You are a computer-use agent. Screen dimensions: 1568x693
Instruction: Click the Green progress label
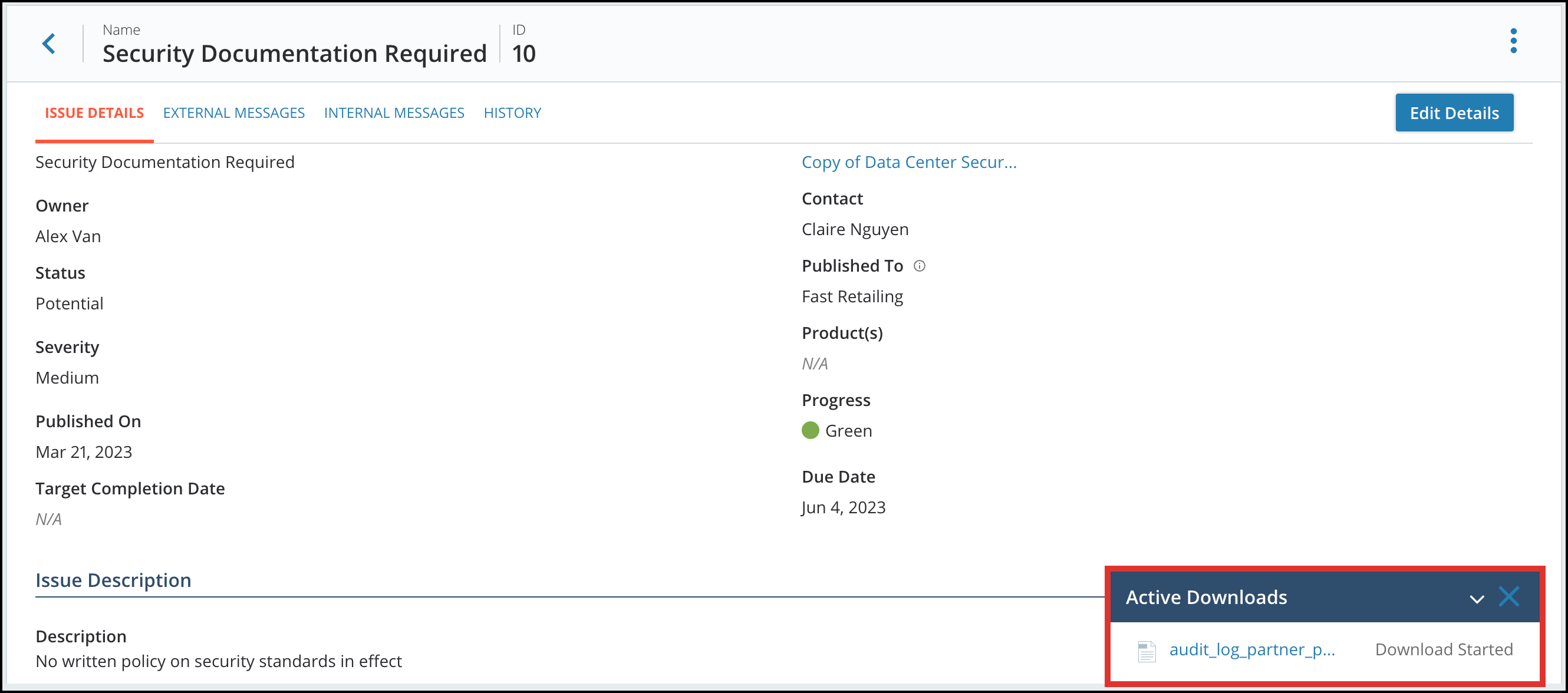848,431
